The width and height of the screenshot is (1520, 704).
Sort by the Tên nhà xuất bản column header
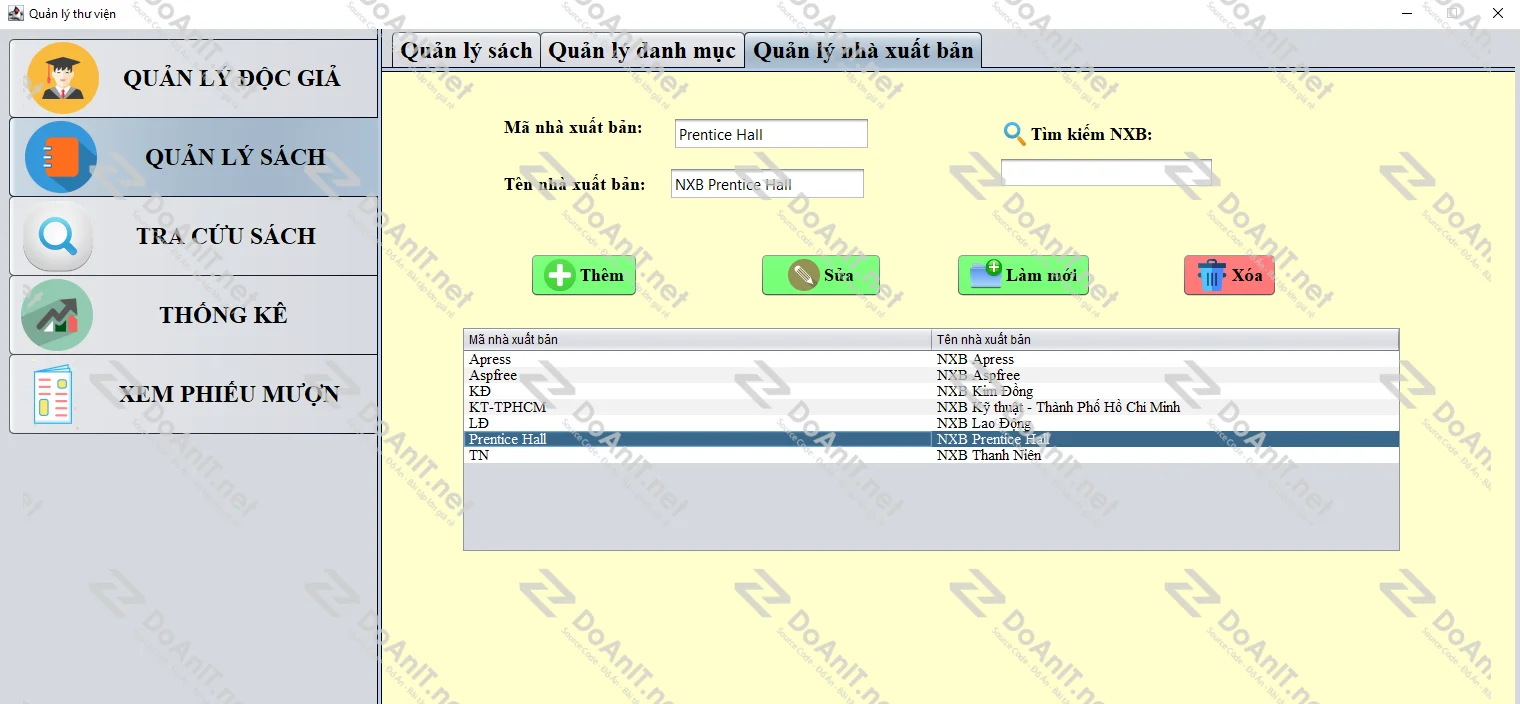click(1165, 340)
